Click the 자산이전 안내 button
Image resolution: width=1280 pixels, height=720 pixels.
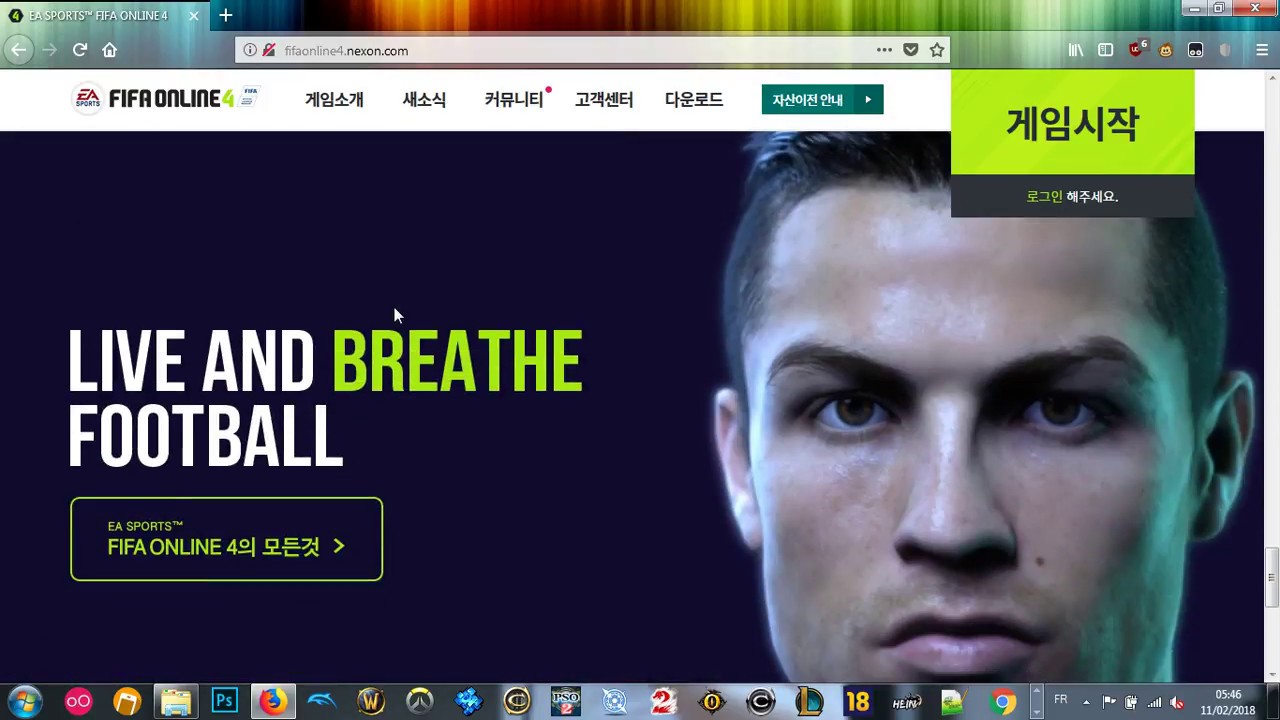(822, 100)
